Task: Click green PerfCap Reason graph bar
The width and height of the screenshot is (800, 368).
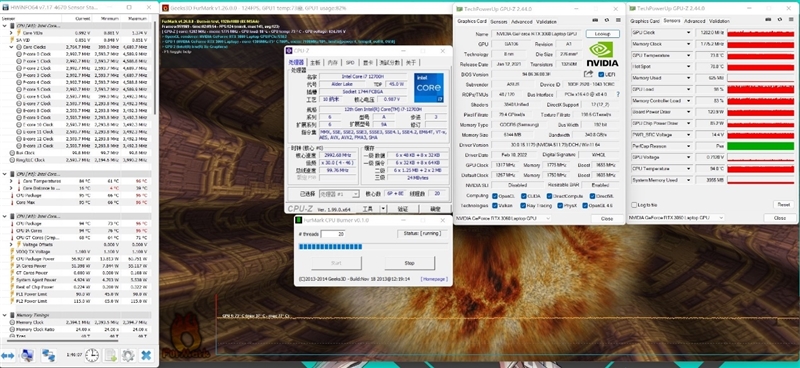Action: point(761,146)
